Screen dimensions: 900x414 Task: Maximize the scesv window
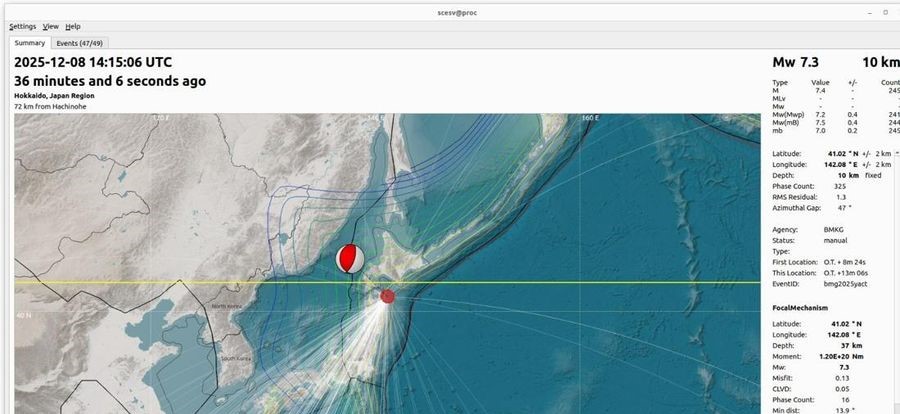click(885, 11)
